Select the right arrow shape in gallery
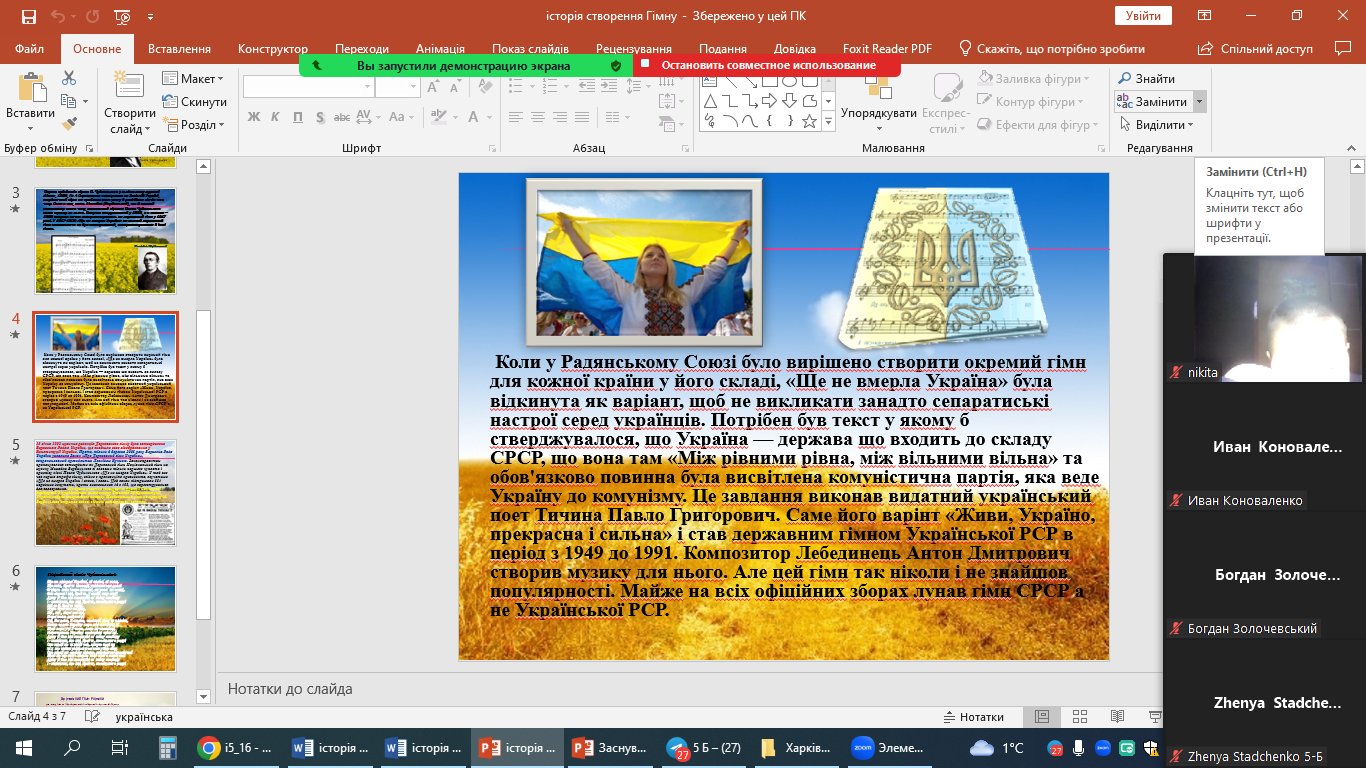This screenshot has width=1366, height=768. 769,101
